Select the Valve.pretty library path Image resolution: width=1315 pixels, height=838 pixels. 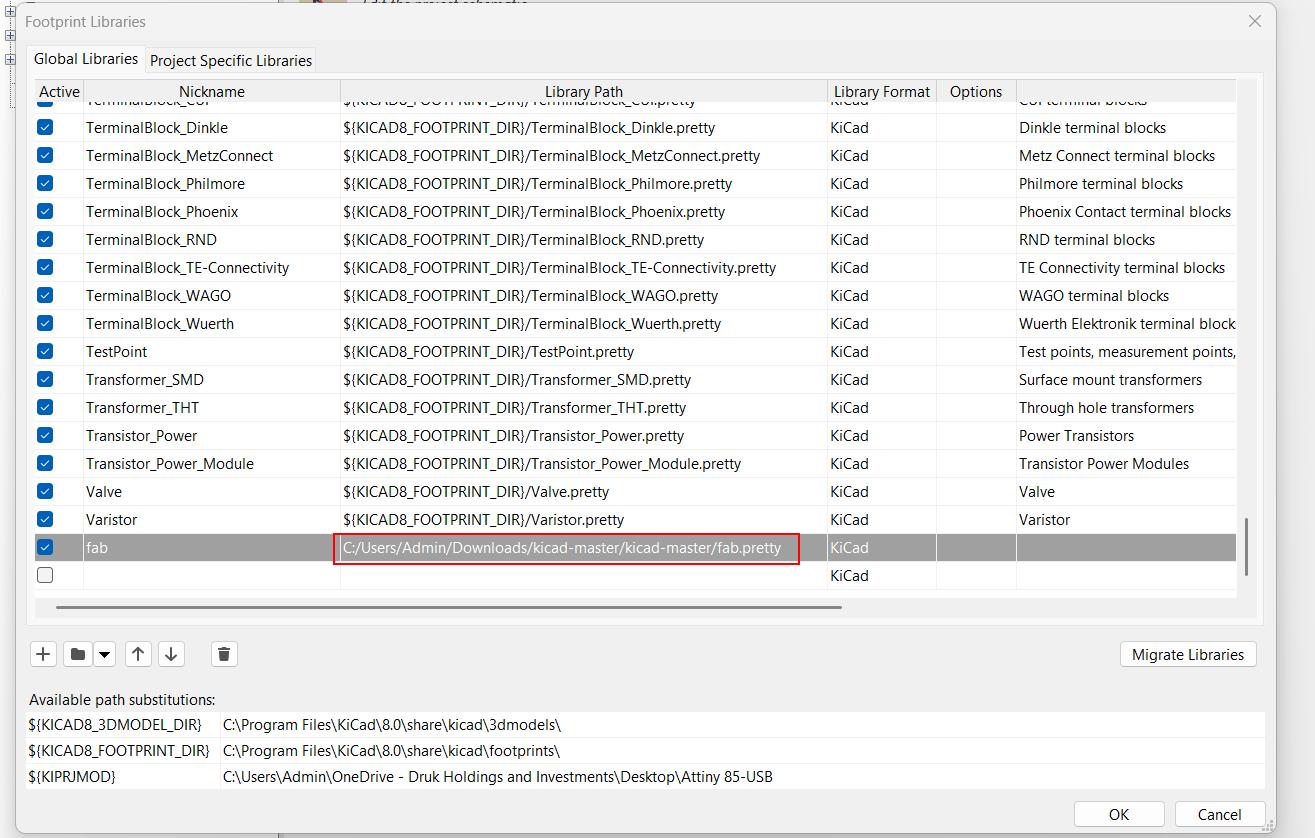584,491
